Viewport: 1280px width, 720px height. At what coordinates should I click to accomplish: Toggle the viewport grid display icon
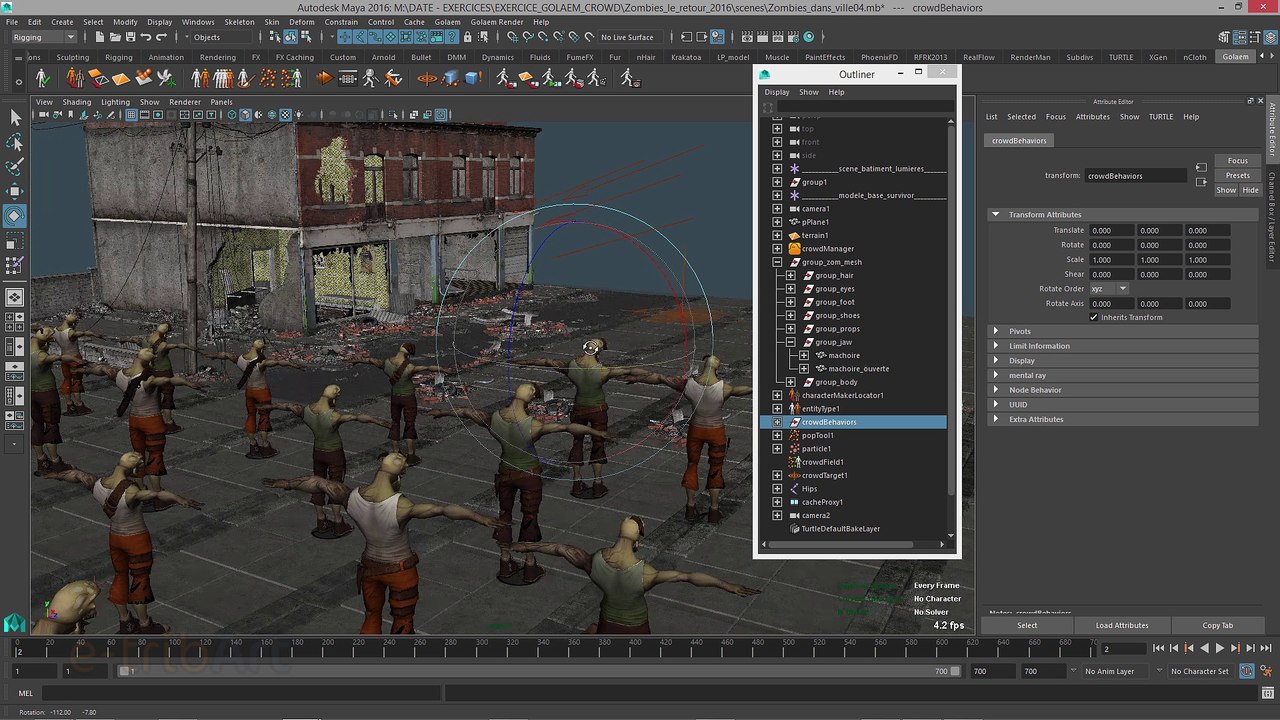(131, 115)
